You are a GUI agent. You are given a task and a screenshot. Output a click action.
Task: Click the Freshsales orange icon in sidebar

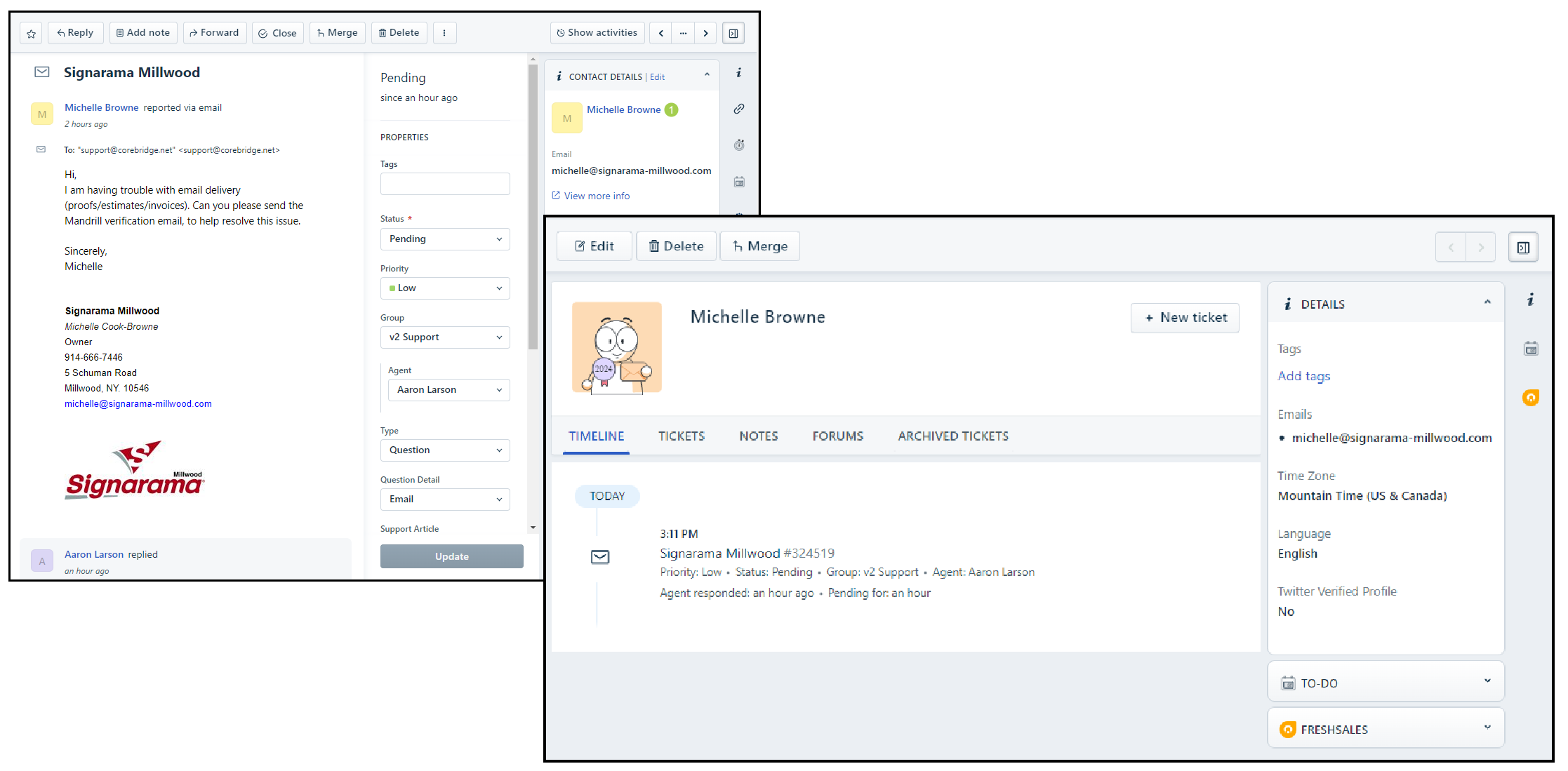(x=1531, y=398)
